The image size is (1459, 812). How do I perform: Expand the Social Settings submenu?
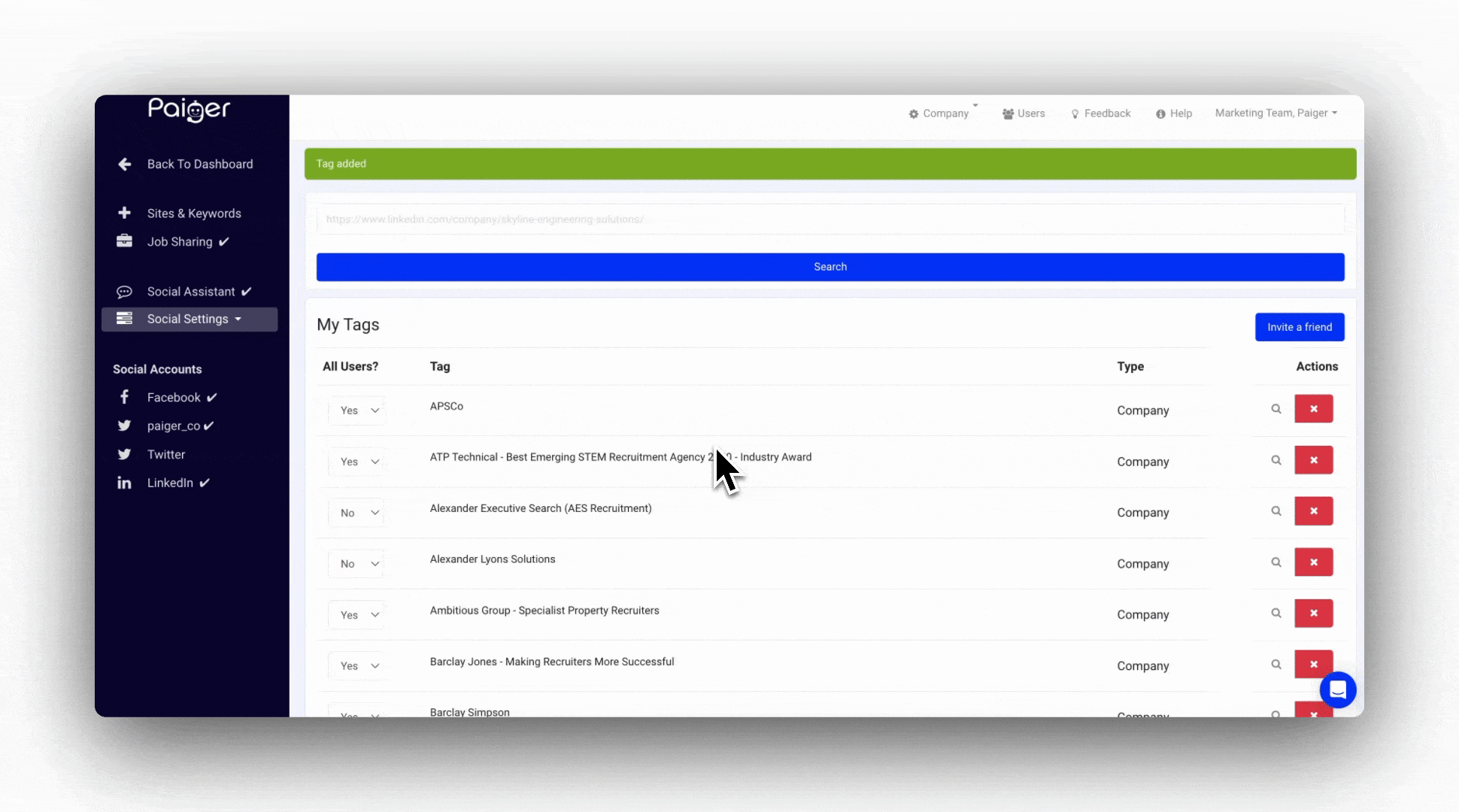click(x=190, y=319)
